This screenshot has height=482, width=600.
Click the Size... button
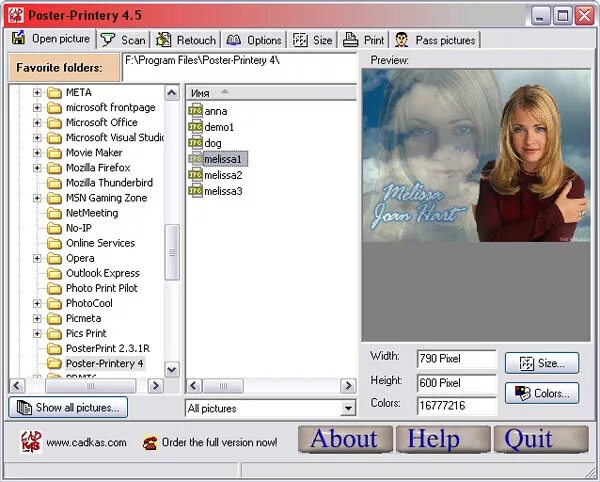click(542, 363)
